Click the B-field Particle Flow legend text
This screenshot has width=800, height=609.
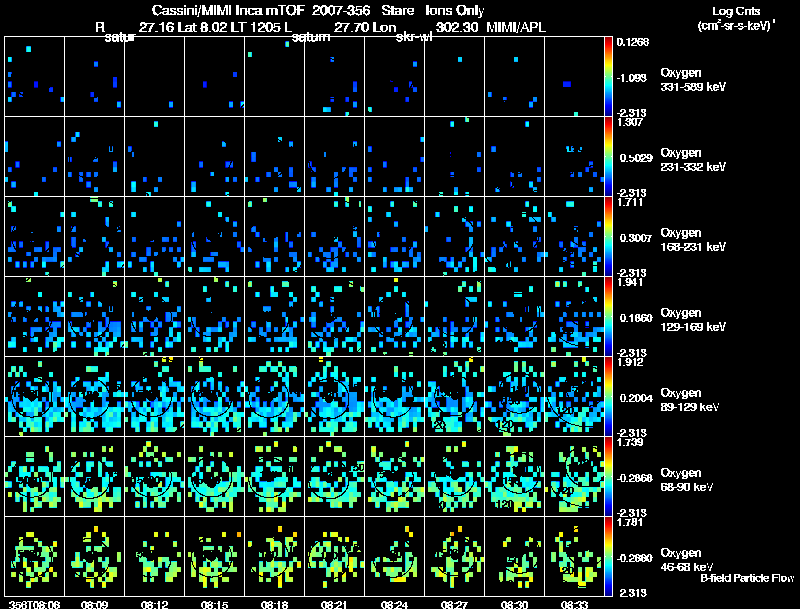click(746, 578)
